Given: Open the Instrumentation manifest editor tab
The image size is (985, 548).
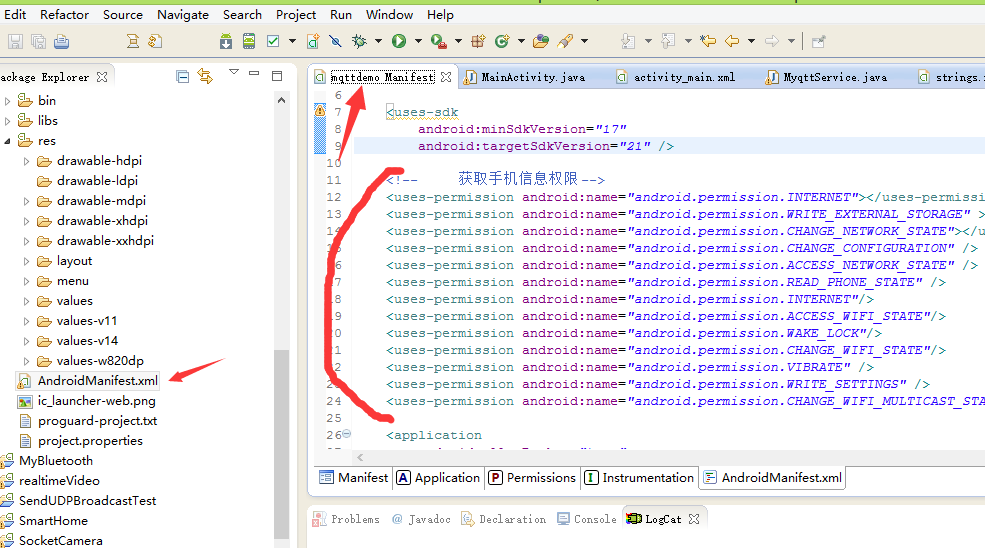Looking at the screenshot, I should 639,478.
